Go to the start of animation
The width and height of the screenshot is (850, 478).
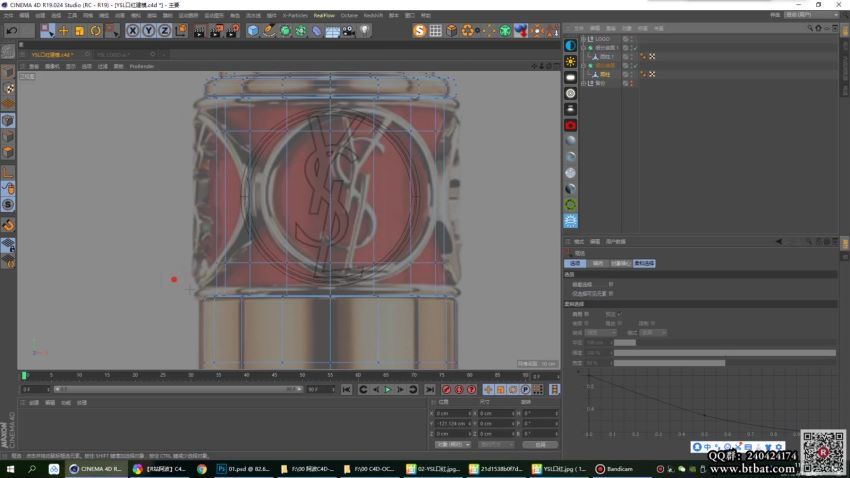pos(346,390)
